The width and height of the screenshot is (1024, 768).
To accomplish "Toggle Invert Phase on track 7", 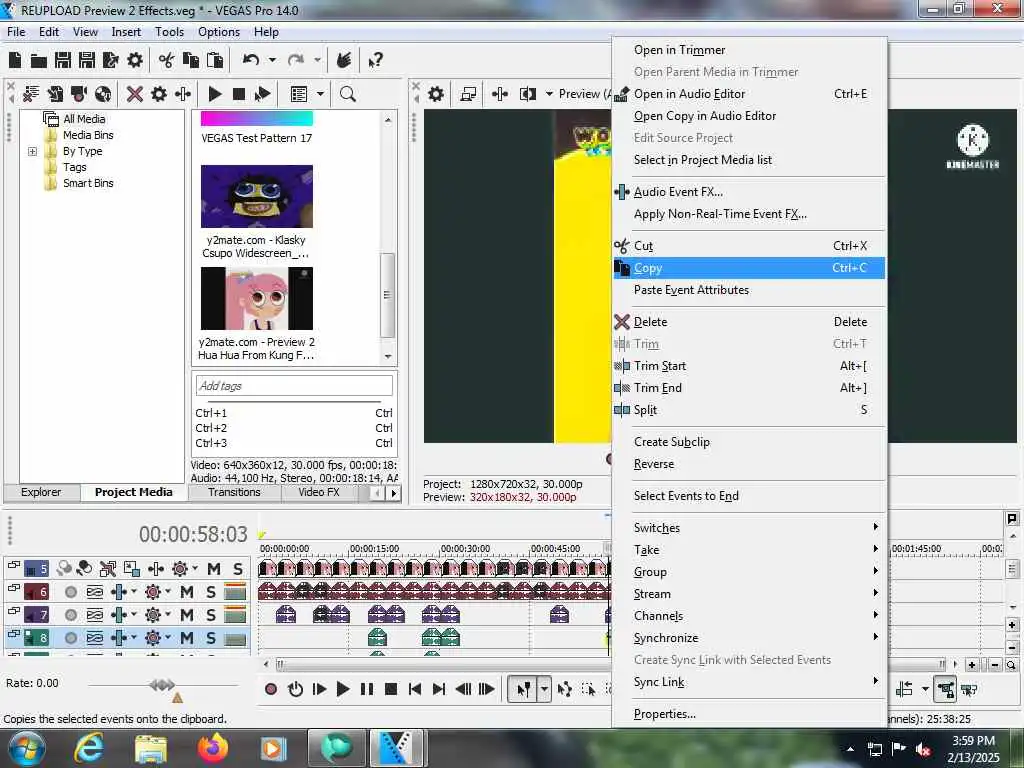I will pos(95,615).
